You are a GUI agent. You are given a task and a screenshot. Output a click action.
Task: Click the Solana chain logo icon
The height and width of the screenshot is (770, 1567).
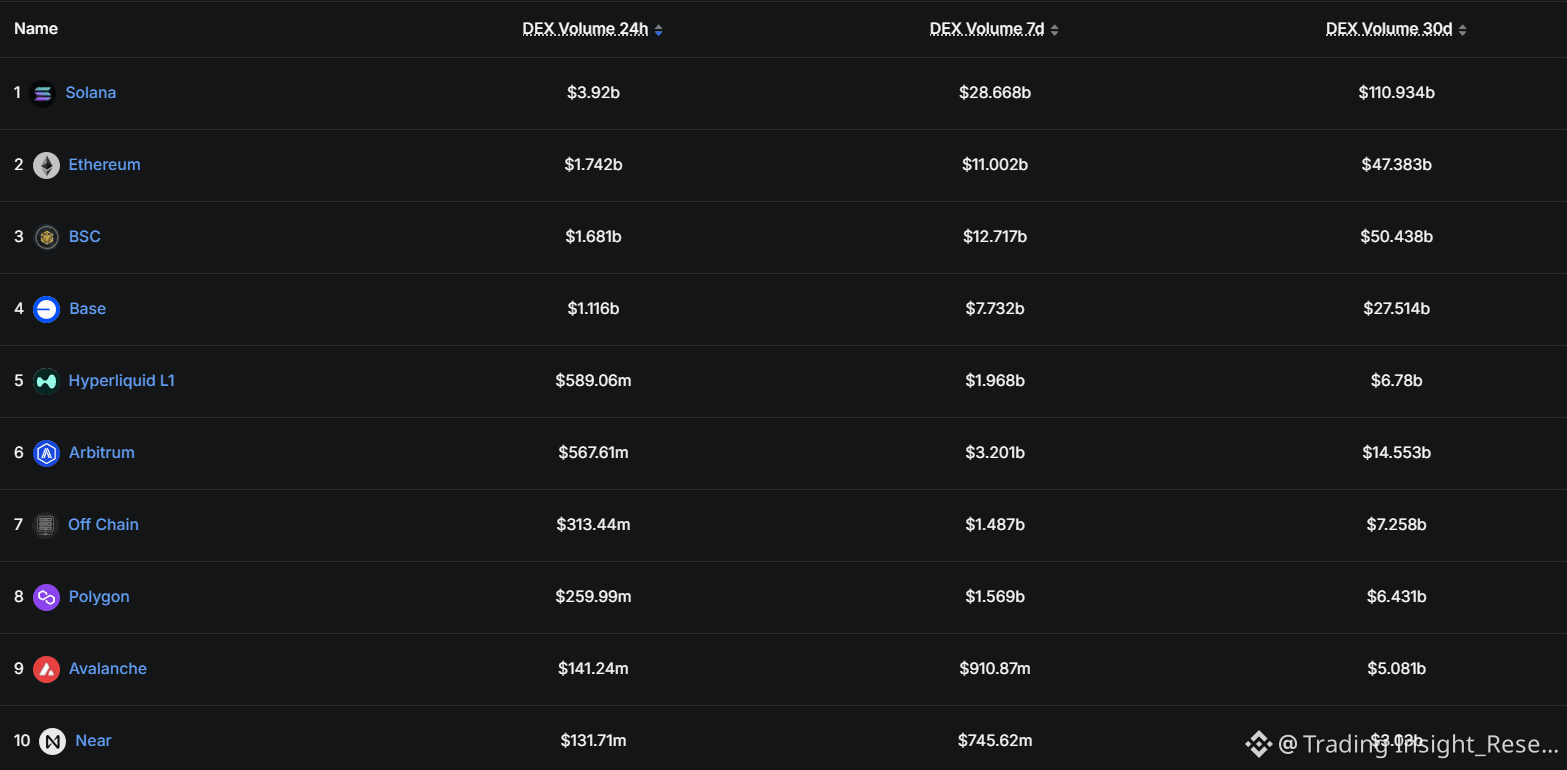pos(43,93)
